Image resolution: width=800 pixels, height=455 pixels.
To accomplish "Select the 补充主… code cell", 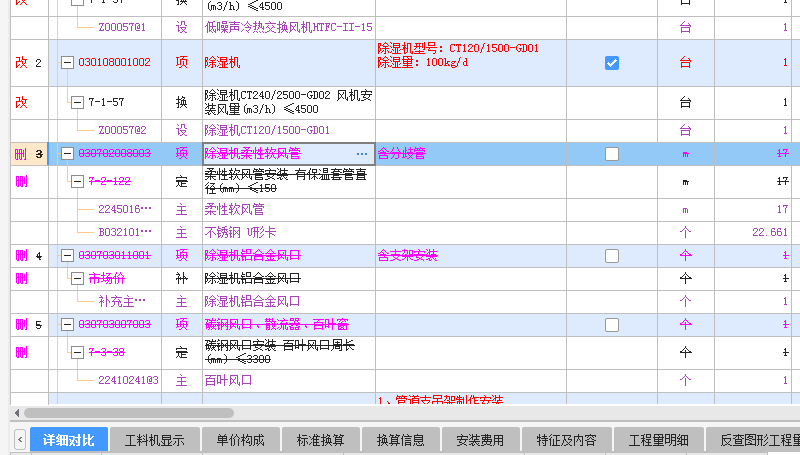I will click(105, 301).
